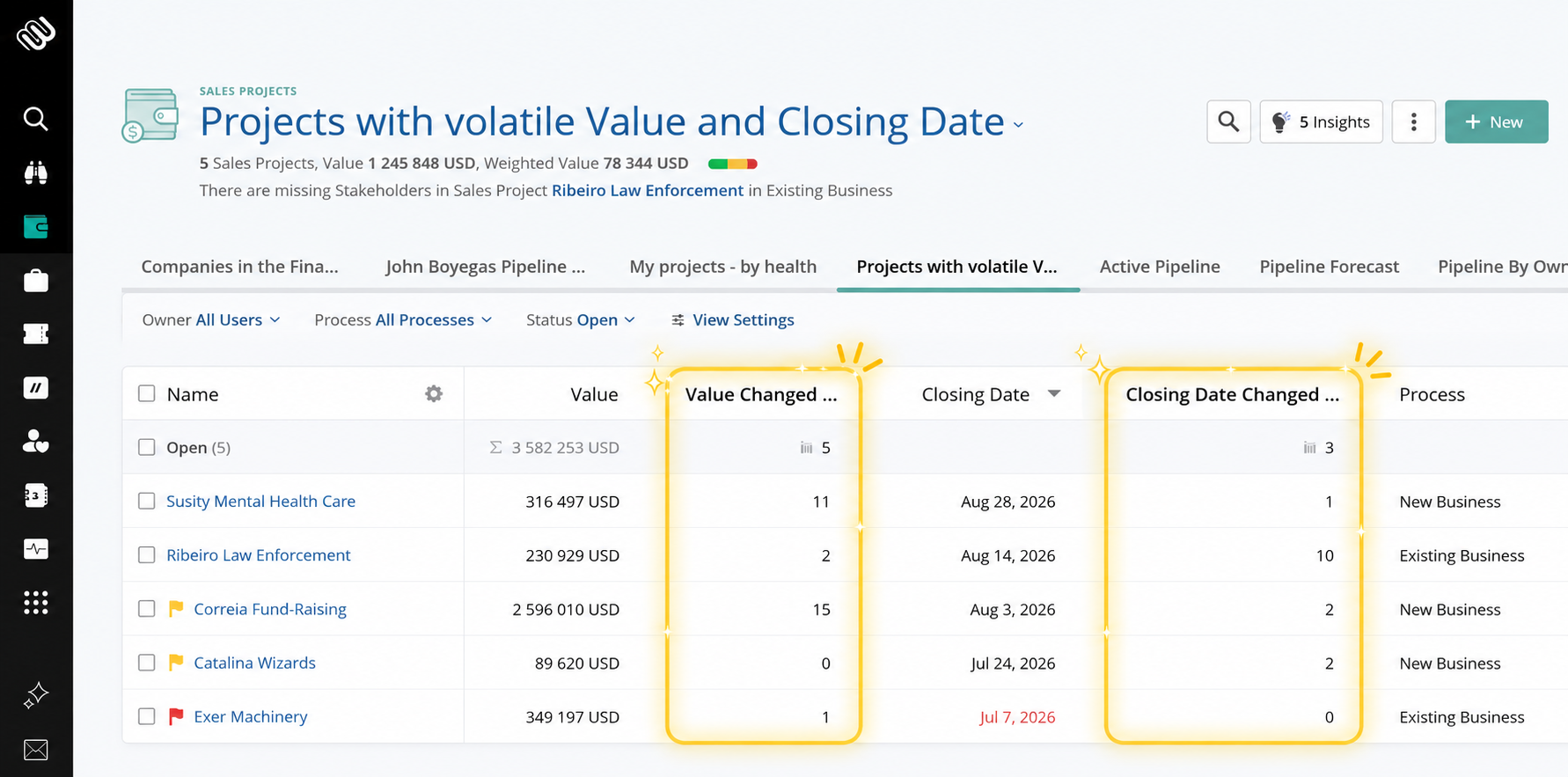
Task: Open Catalina Wizards project
Action: (254, 663)
